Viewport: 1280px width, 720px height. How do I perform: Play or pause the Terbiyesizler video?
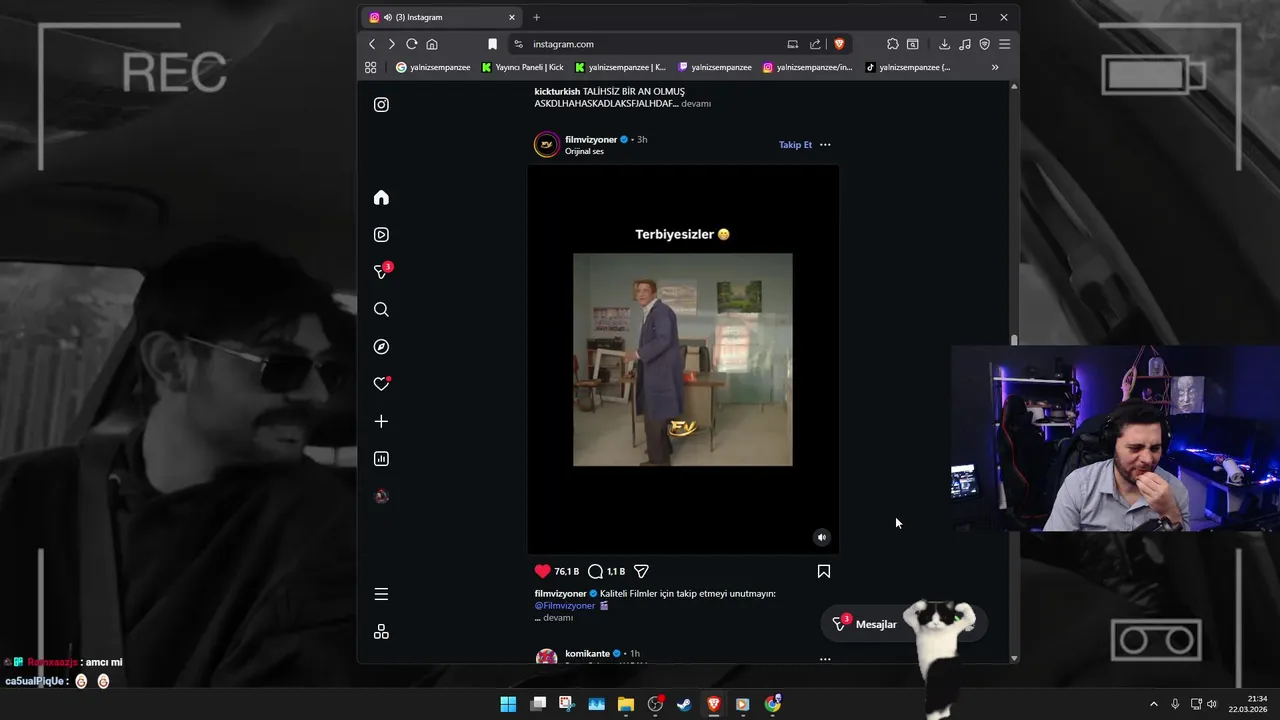pyautogui.click(x=683, y=359)
